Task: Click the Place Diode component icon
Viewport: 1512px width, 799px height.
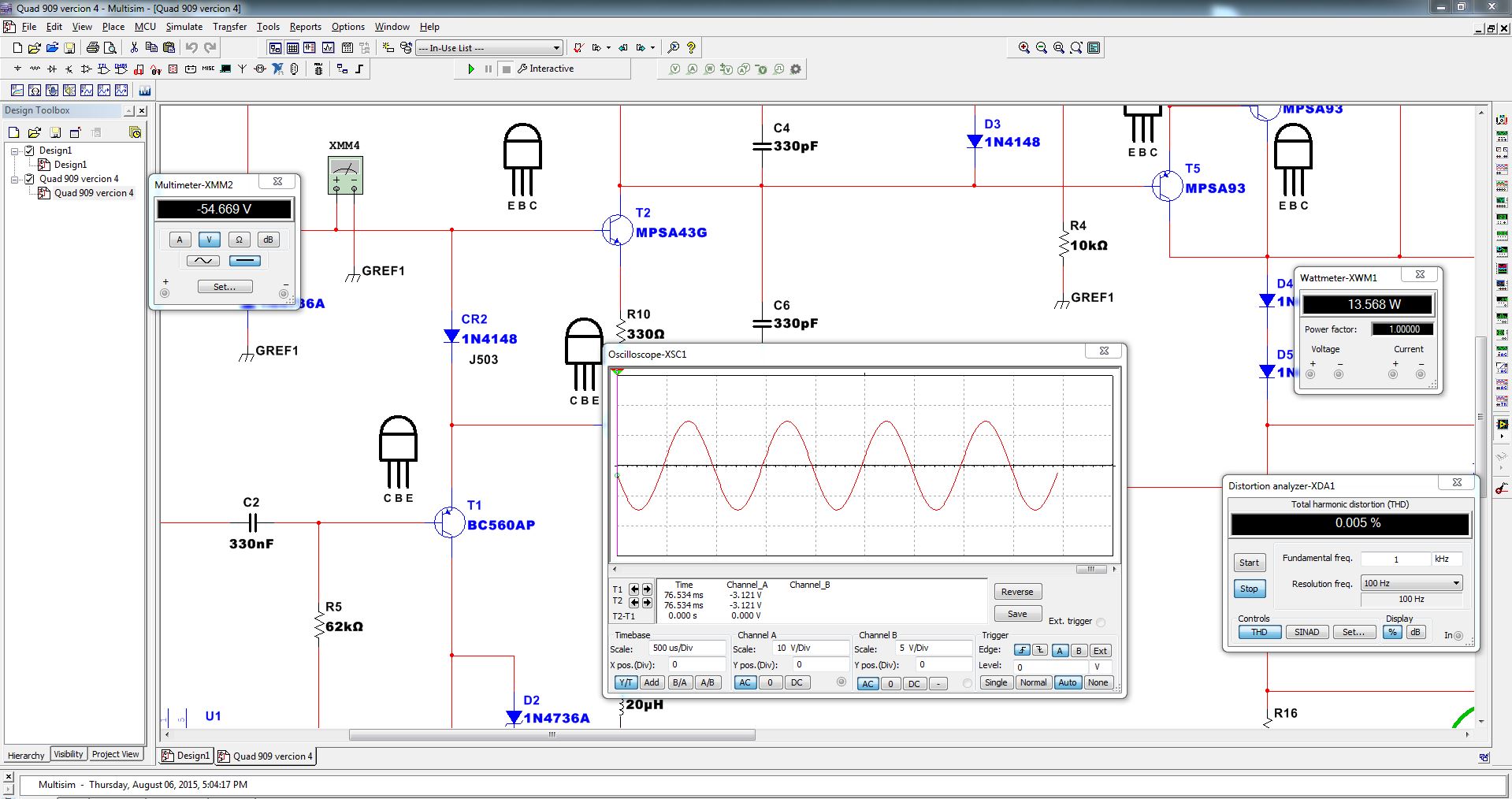Action: click(x=52, y=69)
